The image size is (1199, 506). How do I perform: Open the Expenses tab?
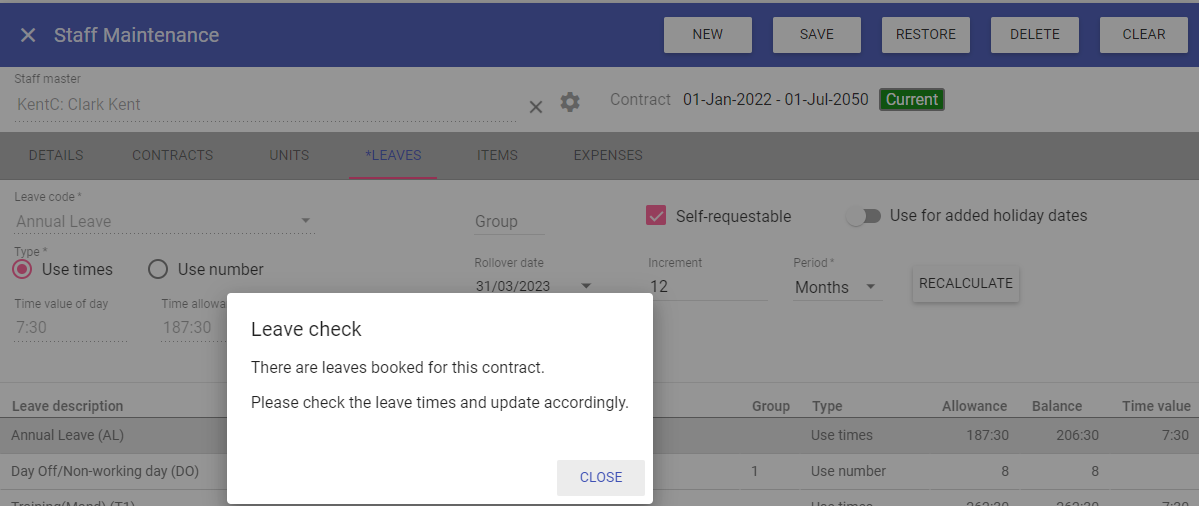pyautogui.click(x=608, y=155)
